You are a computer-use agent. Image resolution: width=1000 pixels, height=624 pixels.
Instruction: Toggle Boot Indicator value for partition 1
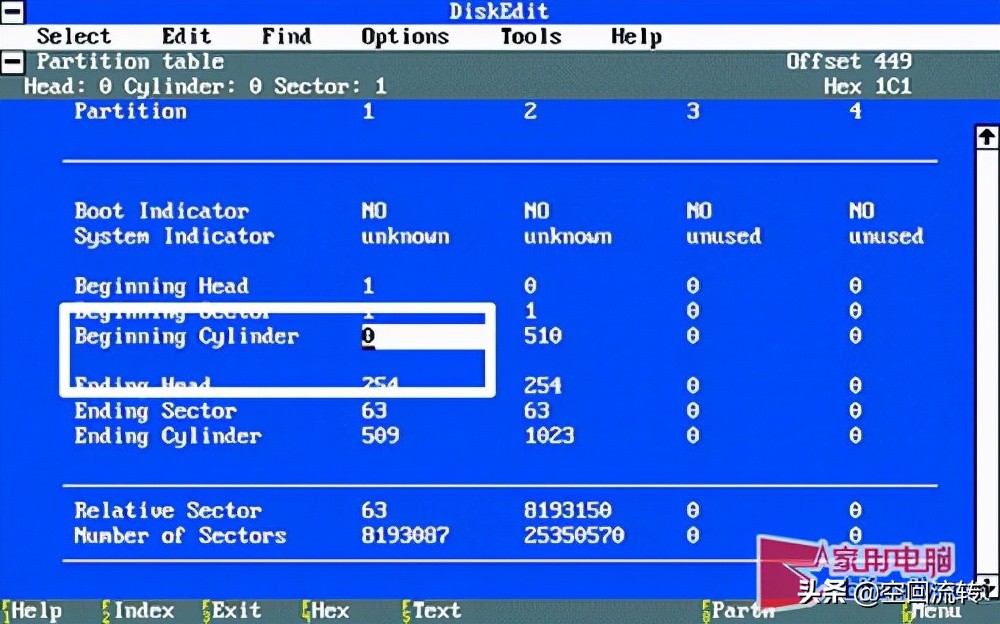pyautogui.click(x=374, y=211)
